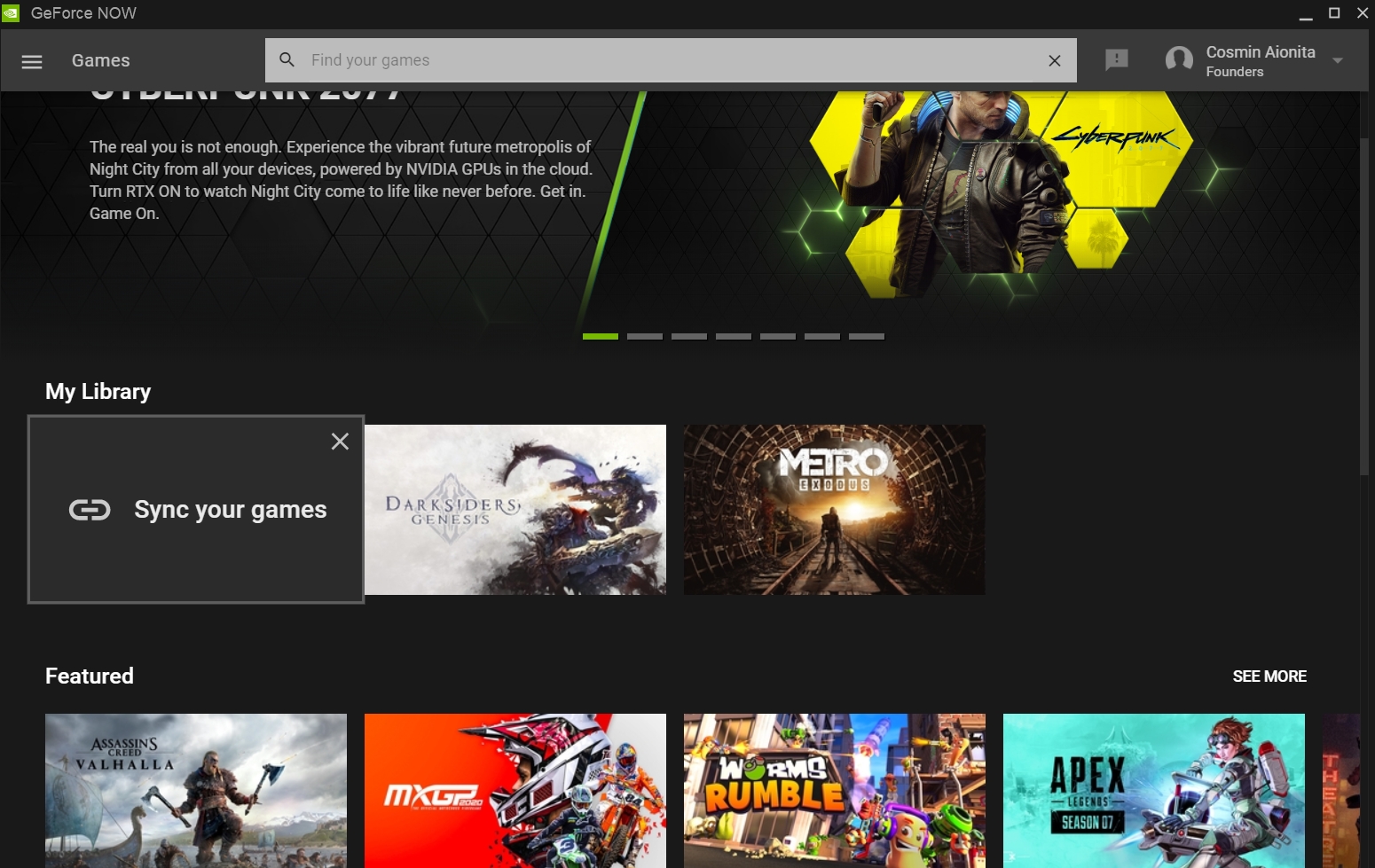
Task: Jump to the fifth carousel slide indicator
Action: point(778,337)
